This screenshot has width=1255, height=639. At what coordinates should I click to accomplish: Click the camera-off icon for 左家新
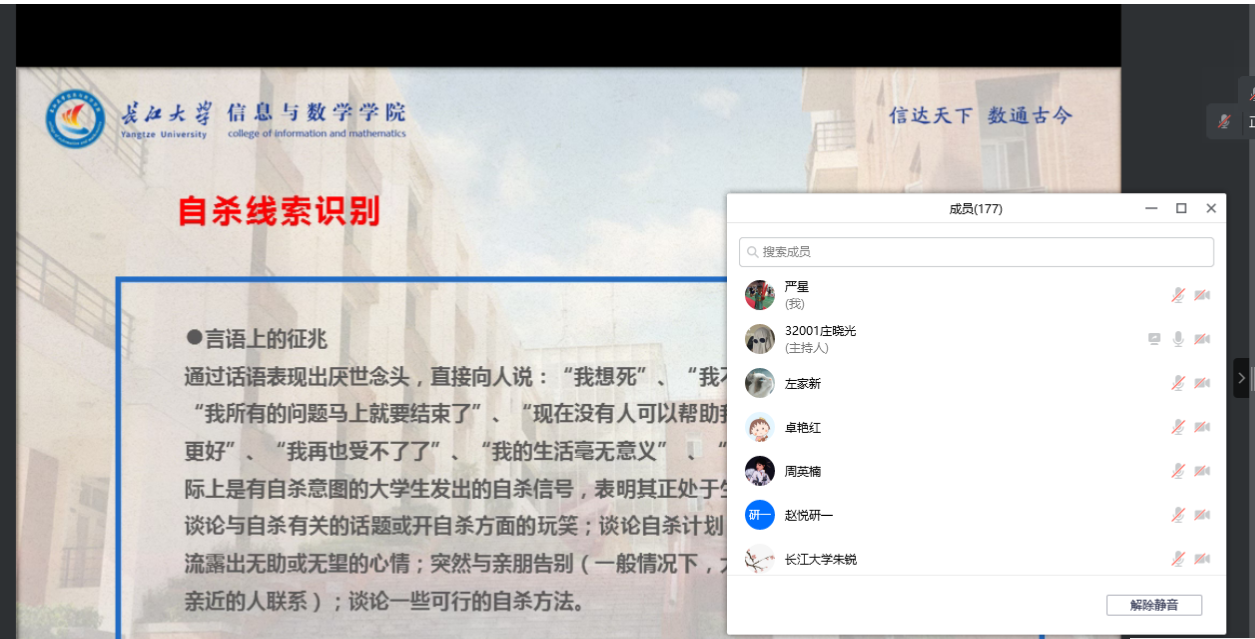pos(1202,383)
